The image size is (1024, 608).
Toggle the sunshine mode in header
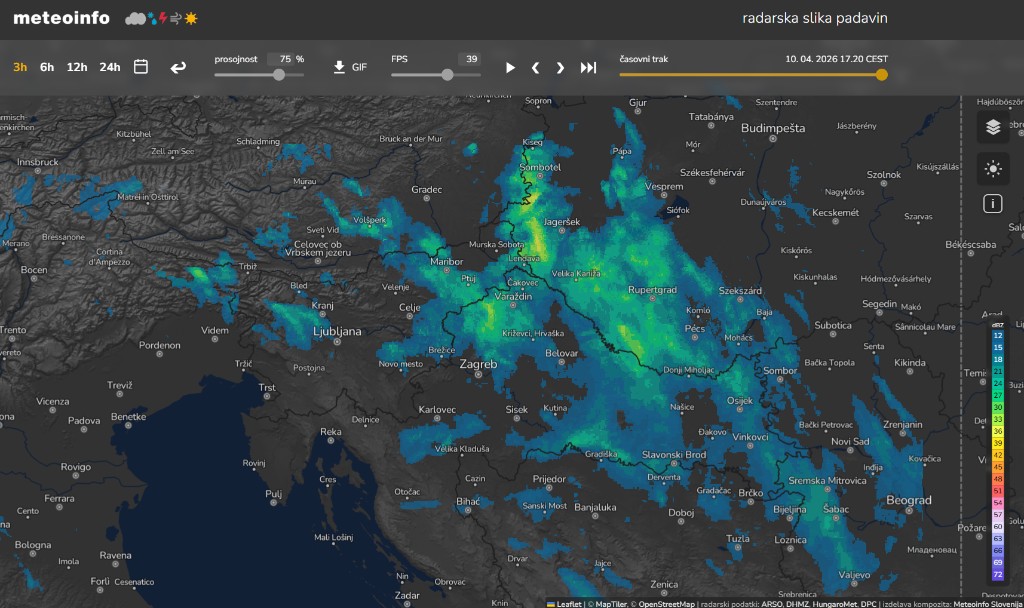pos(191,18)
